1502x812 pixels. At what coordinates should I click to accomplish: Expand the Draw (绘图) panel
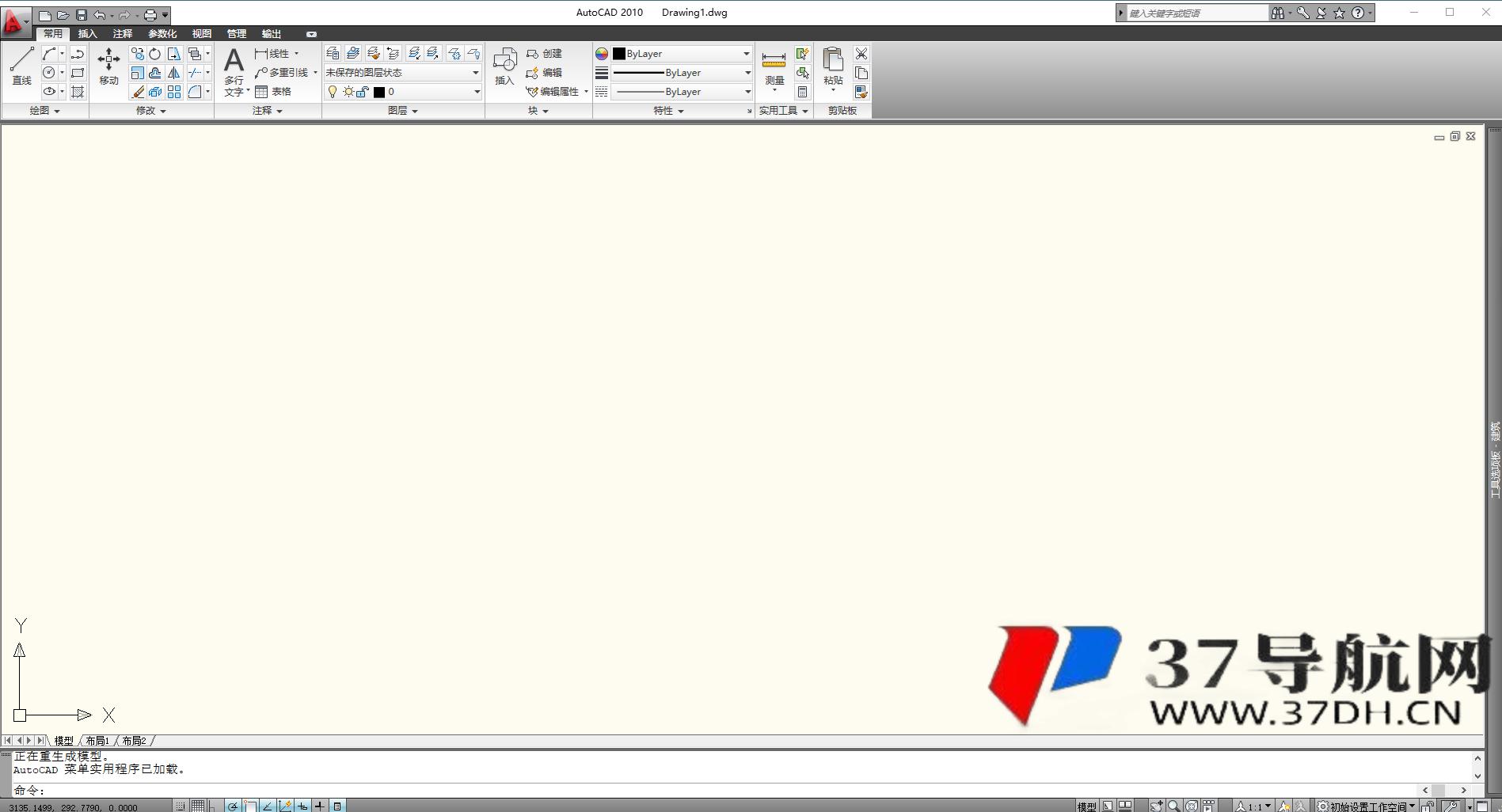pyautogui.click(x=44, y=111)
